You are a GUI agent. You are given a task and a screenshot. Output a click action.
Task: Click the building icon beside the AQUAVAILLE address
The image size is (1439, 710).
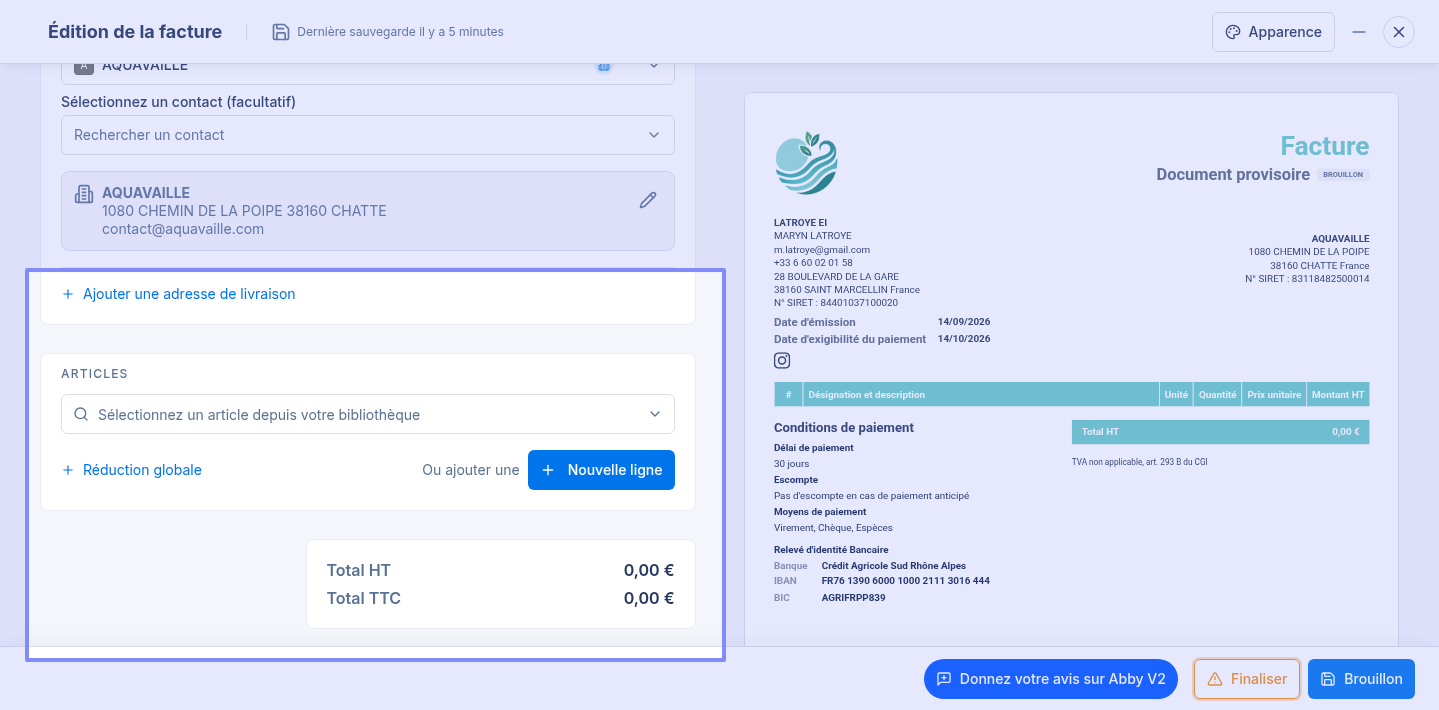pyautogui.click(x=85, y=194)
